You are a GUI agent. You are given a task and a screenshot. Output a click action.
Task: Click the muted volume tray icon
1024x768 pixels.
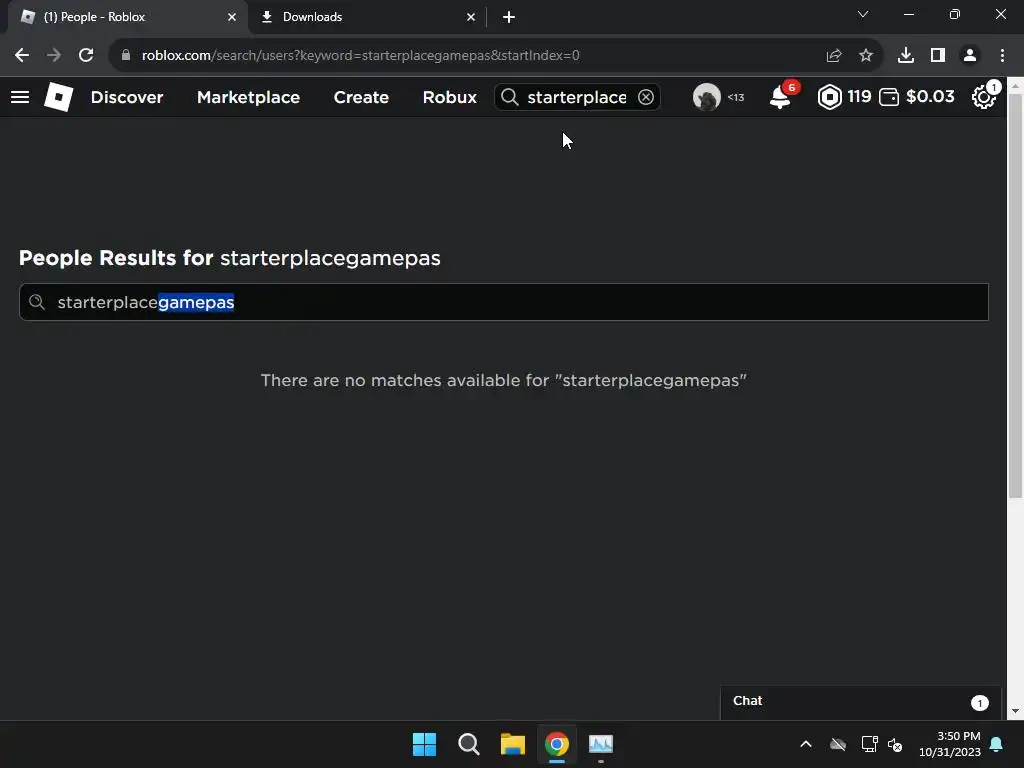tap(895, 744)
